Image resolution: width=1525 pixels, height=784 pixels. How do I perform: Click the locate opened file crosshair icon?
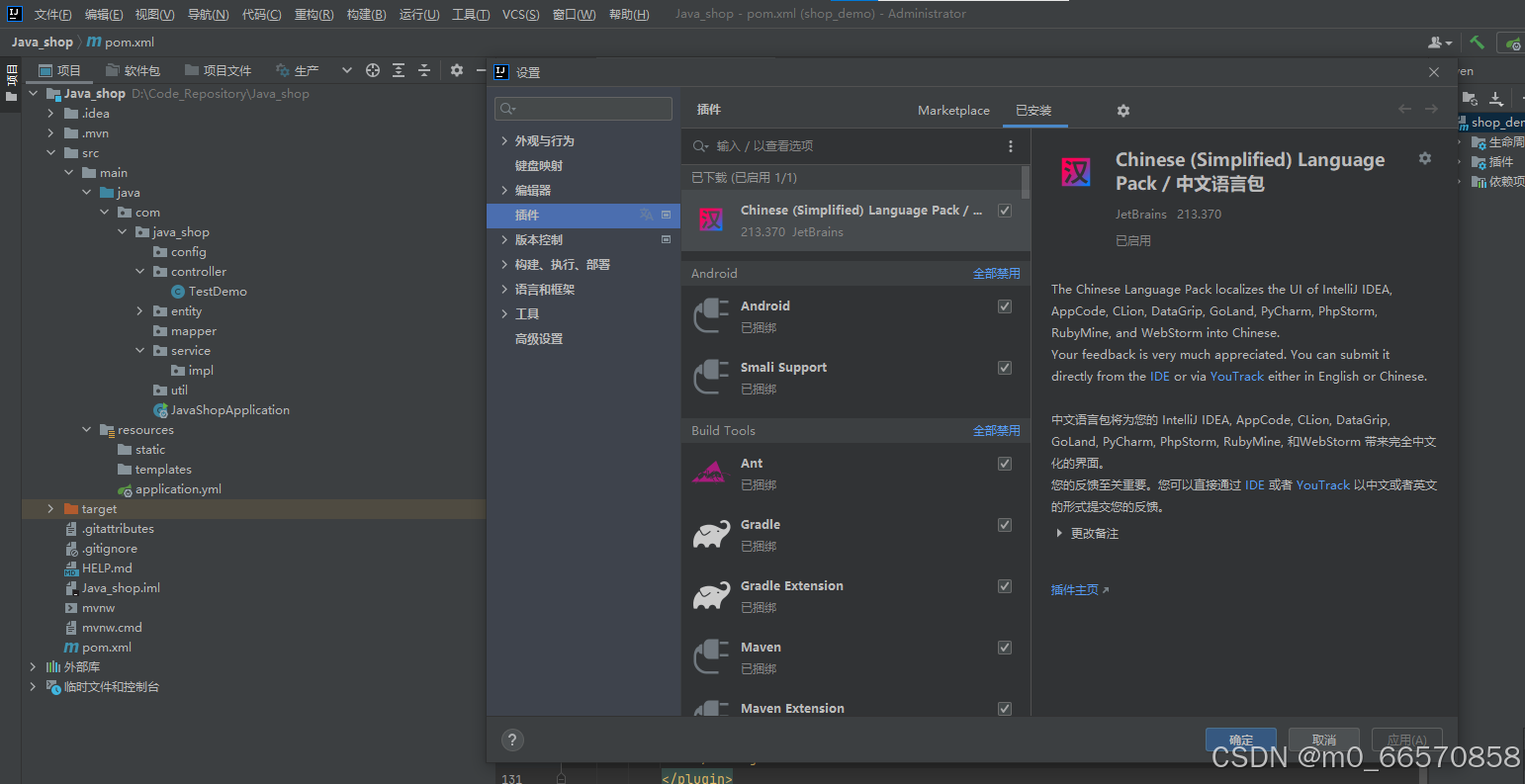pos(373,70)
